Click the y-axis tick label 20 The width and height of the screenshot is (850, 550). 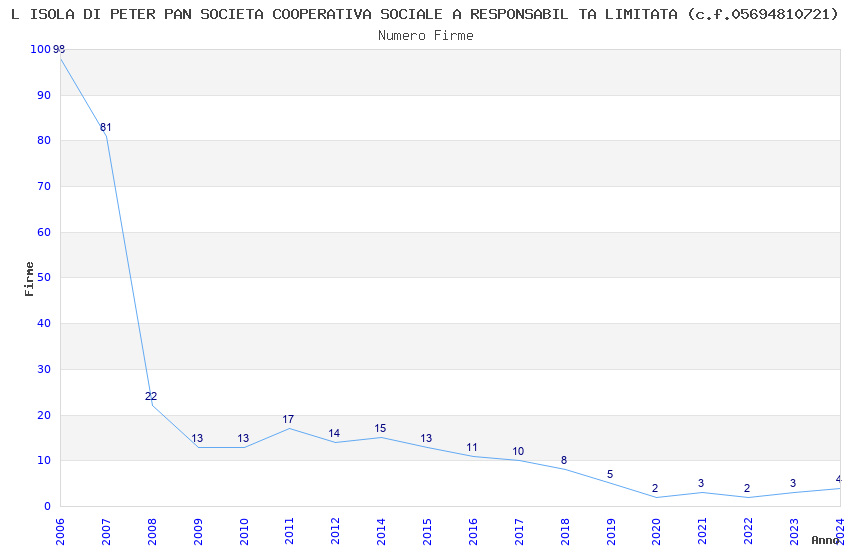click(x=44, y=416)
